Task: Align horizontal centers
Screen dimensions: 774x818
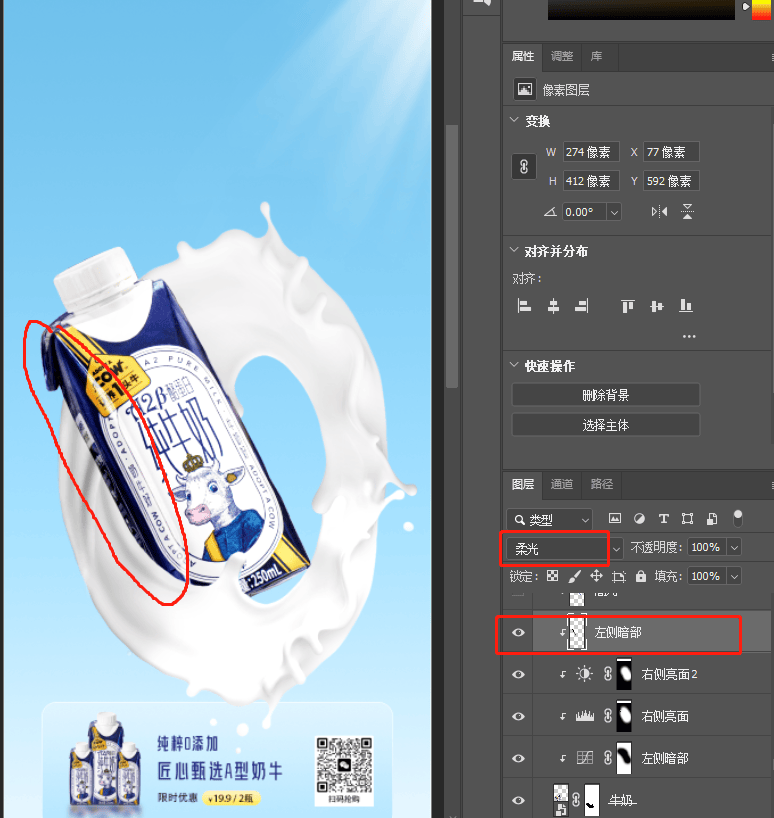Action: click(x=553, y=306)
